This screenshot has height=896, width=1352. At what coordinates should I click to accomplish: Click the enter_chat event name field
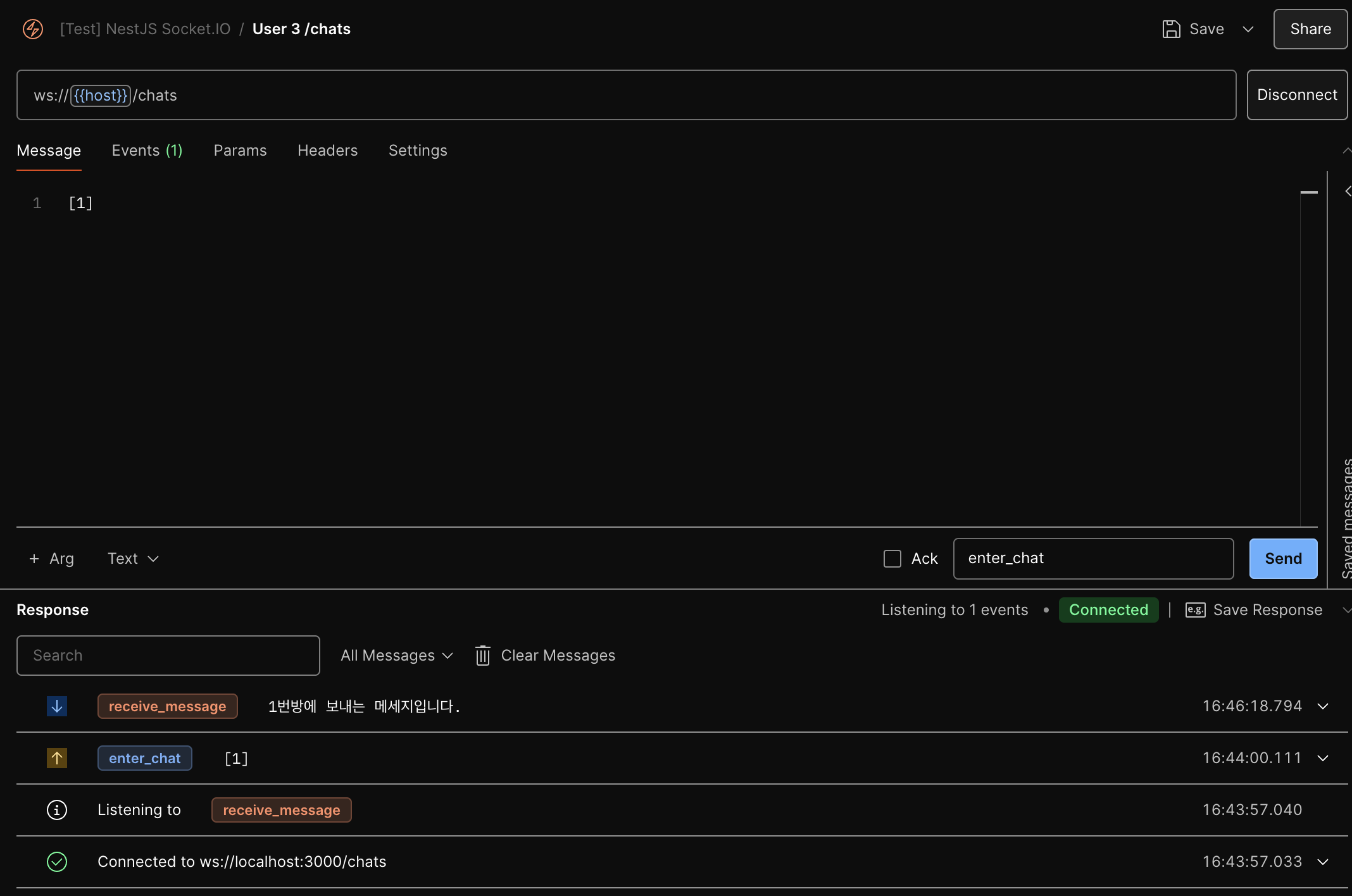(x=1093, y=559)
